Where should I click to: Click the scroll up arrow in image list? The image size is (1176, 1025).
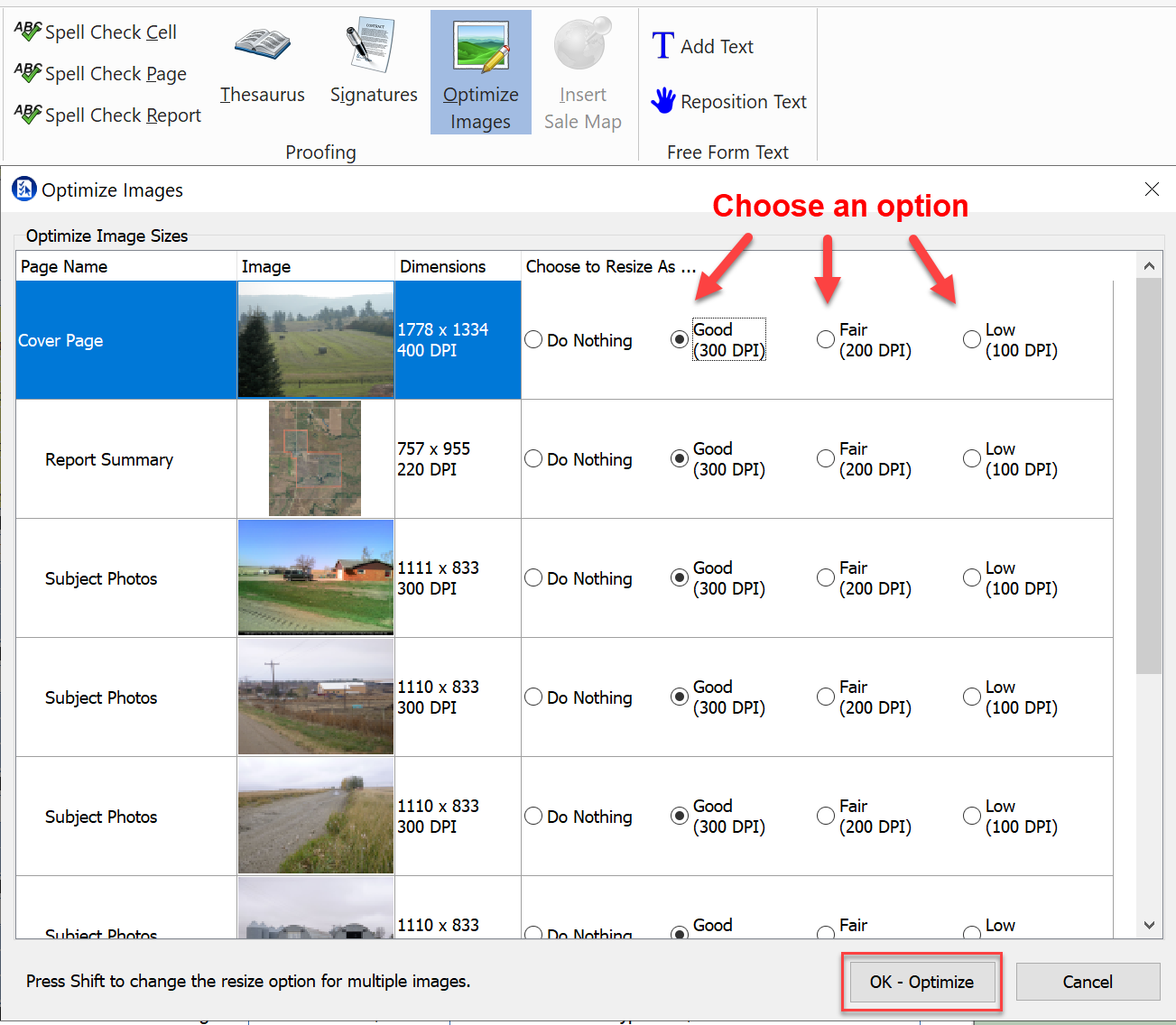coord(1149,266)
